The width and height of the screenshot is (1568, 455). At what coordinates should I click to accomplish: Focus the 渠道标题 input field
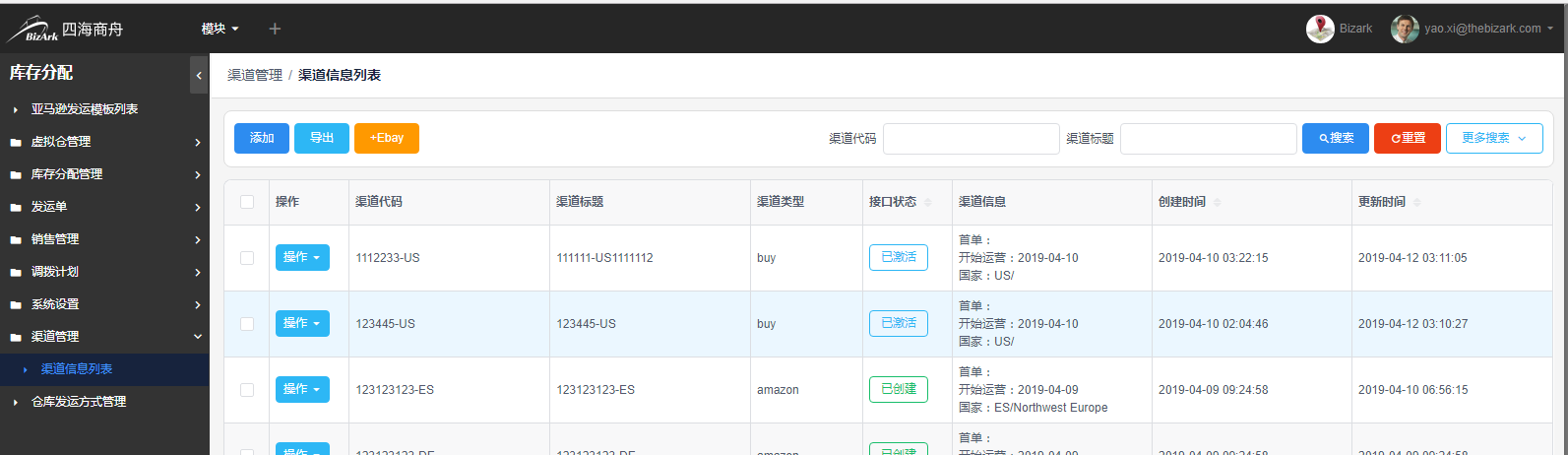pyautogui.click(x=1209, y=139)
